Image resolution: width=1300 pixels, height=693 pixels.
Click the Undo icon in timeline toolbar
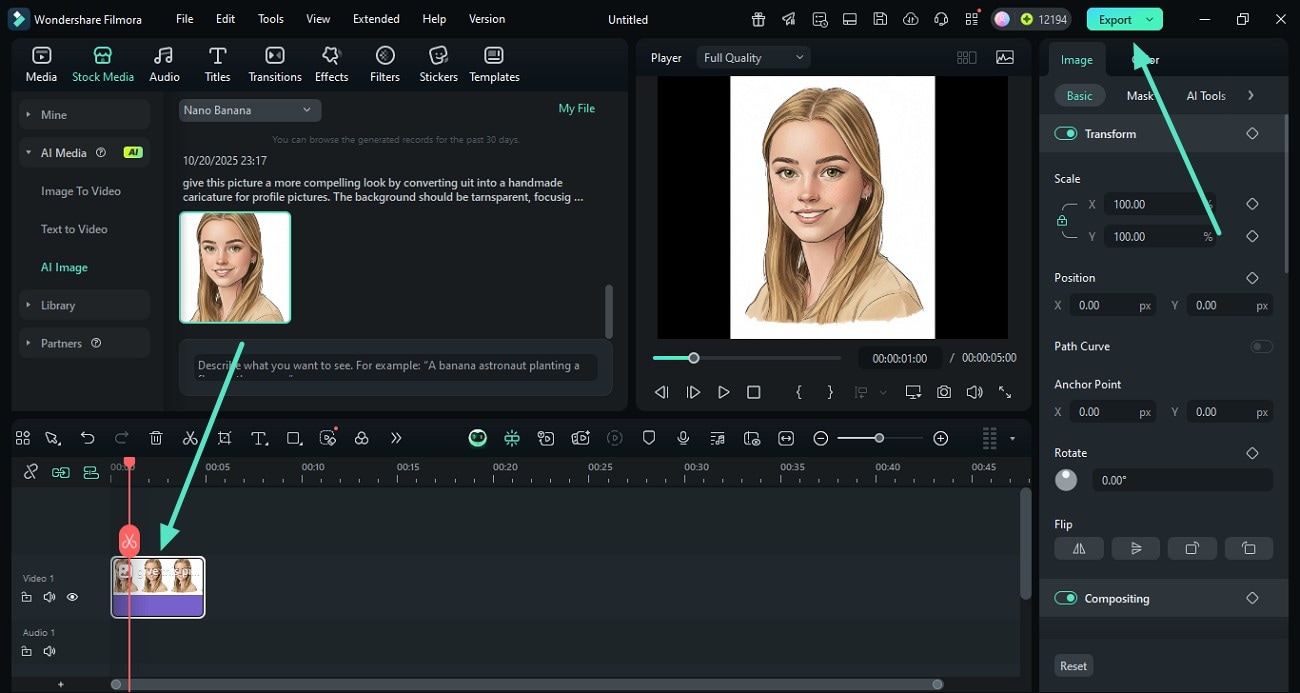pyautogui.click(x=87, y=437)
